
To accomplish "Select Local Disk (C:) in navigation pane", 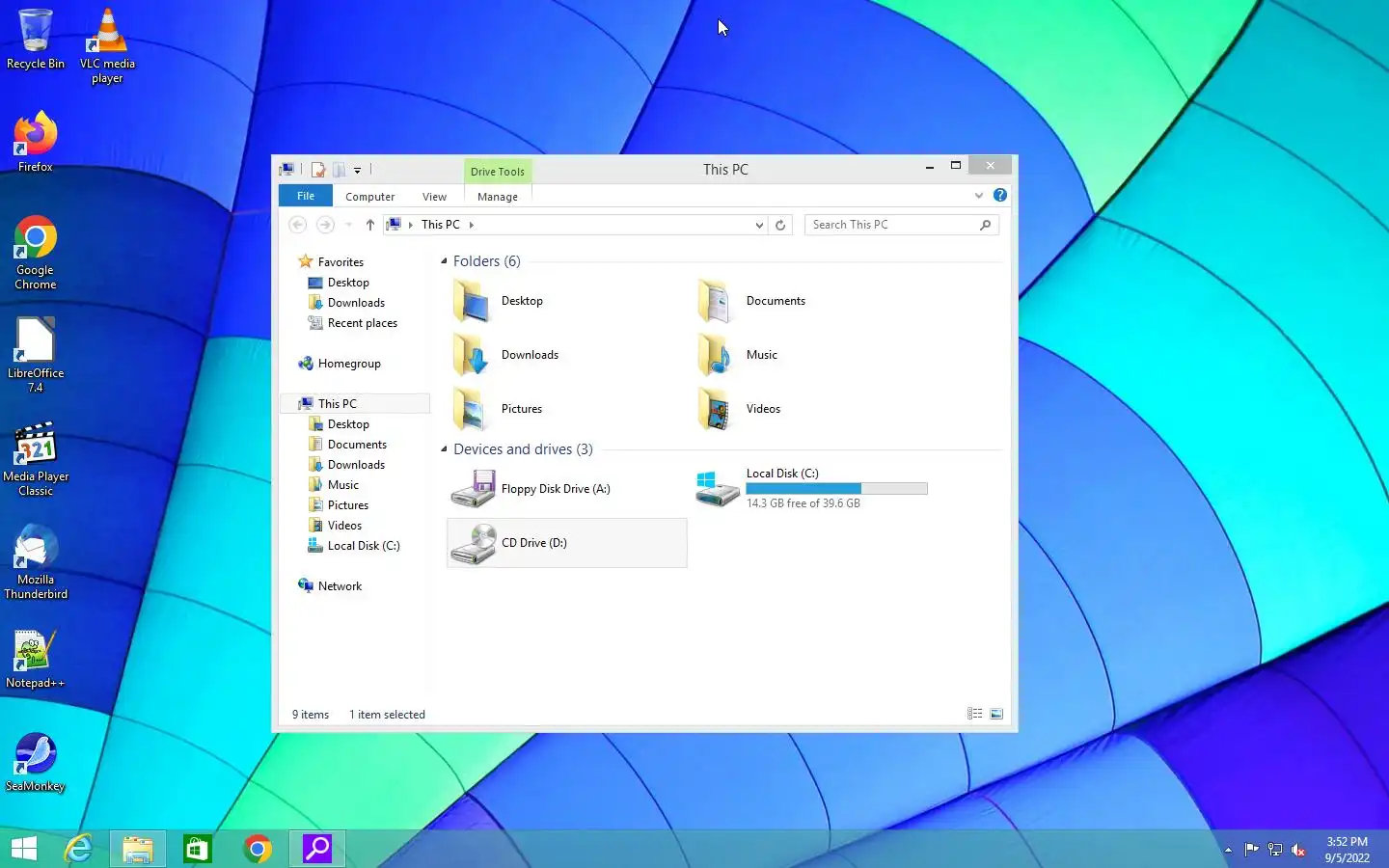I will (363, 546).
